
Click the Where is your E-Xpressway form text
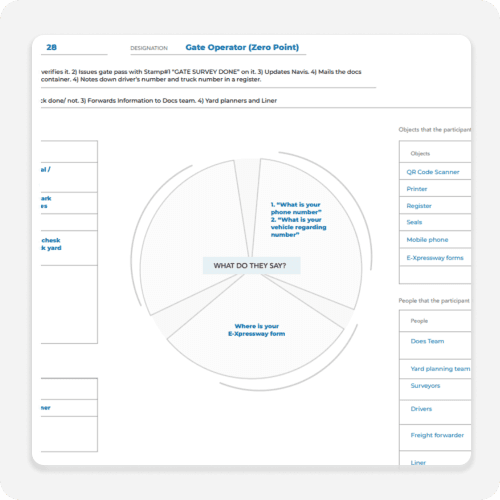click(x=257, y=330)
